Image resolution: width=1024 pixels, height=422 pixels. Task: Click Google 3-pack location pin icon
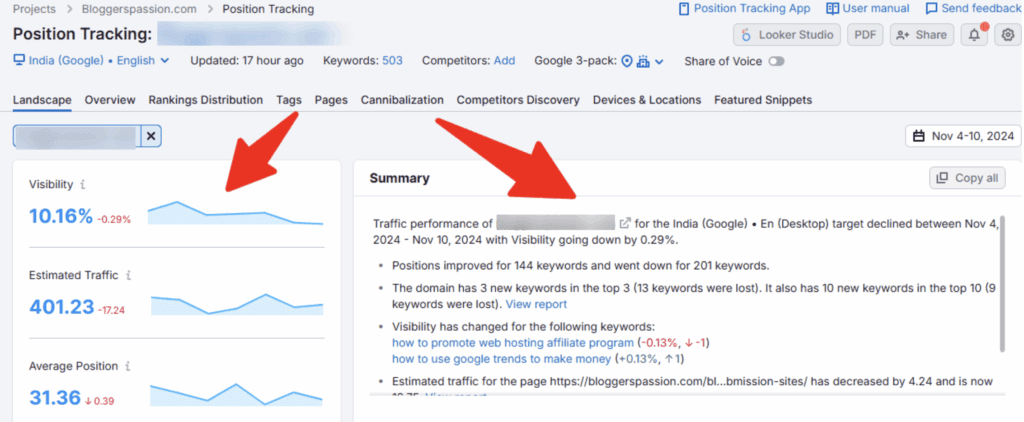click(627, 61)
